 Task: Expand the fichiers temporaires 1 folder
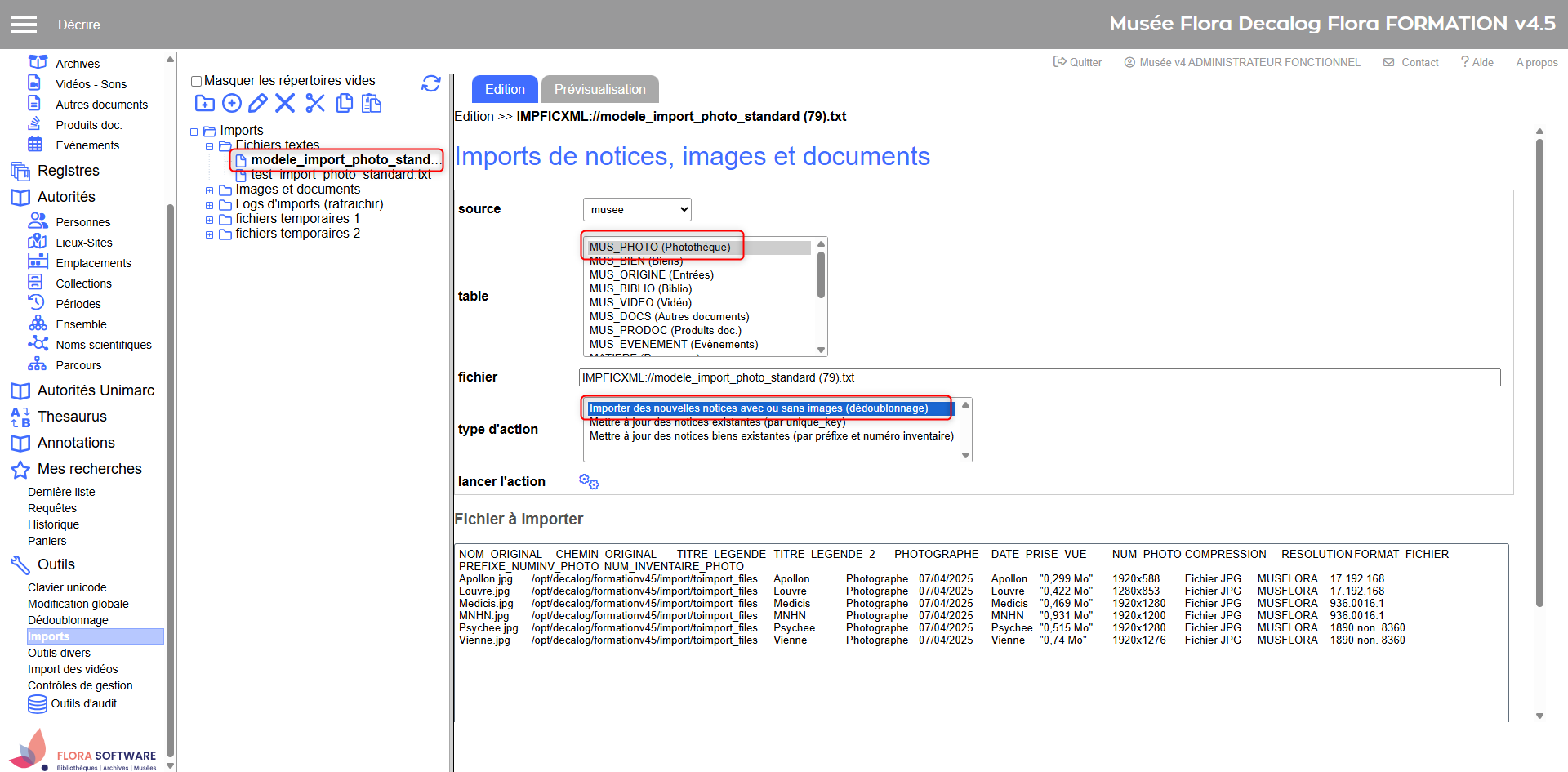210,220
